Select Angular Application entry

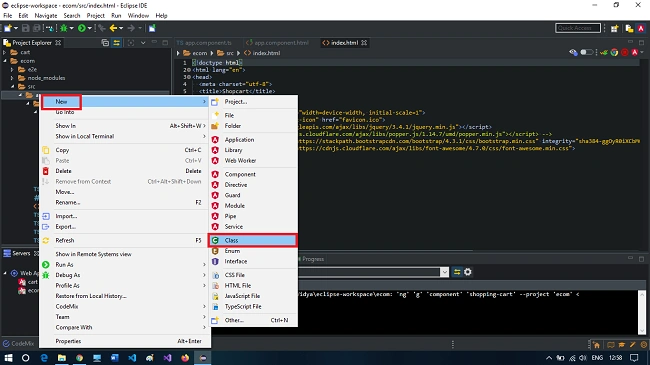(x=252, y=140)
